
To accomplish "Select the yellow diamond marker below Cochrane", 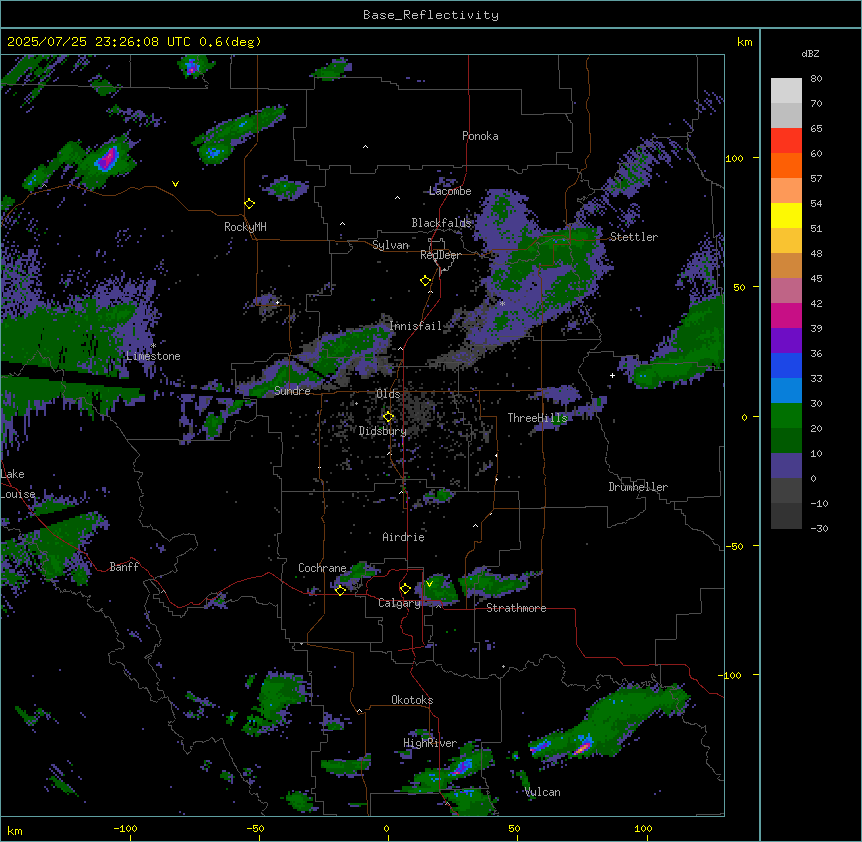I will 340,590.
